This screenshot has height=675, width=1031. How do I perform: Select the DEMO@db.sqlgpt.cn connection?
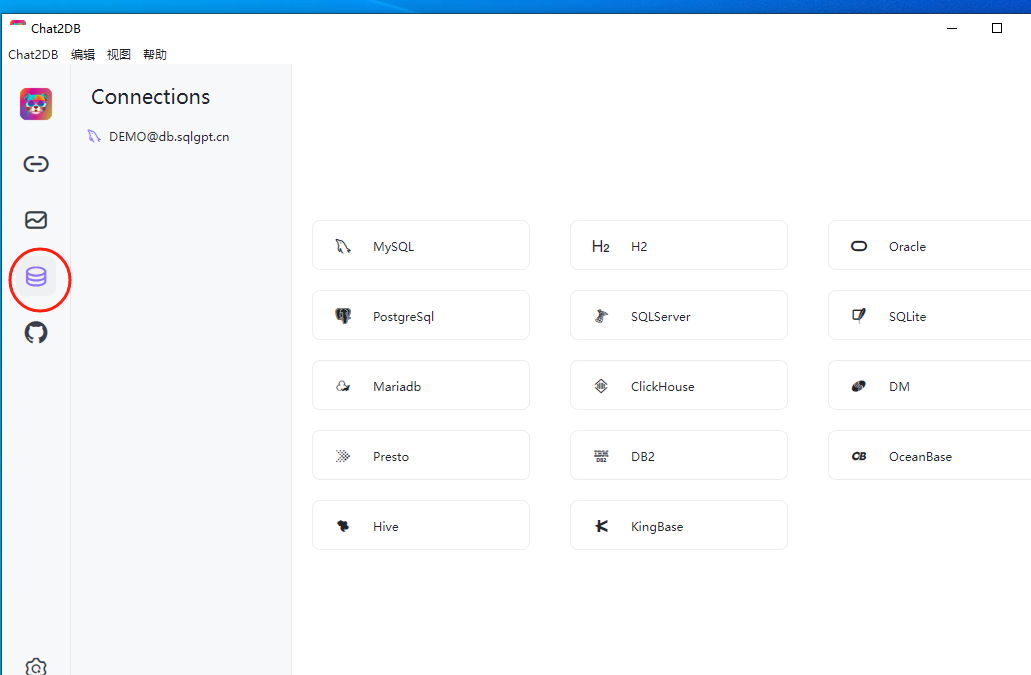click(168, 137)
